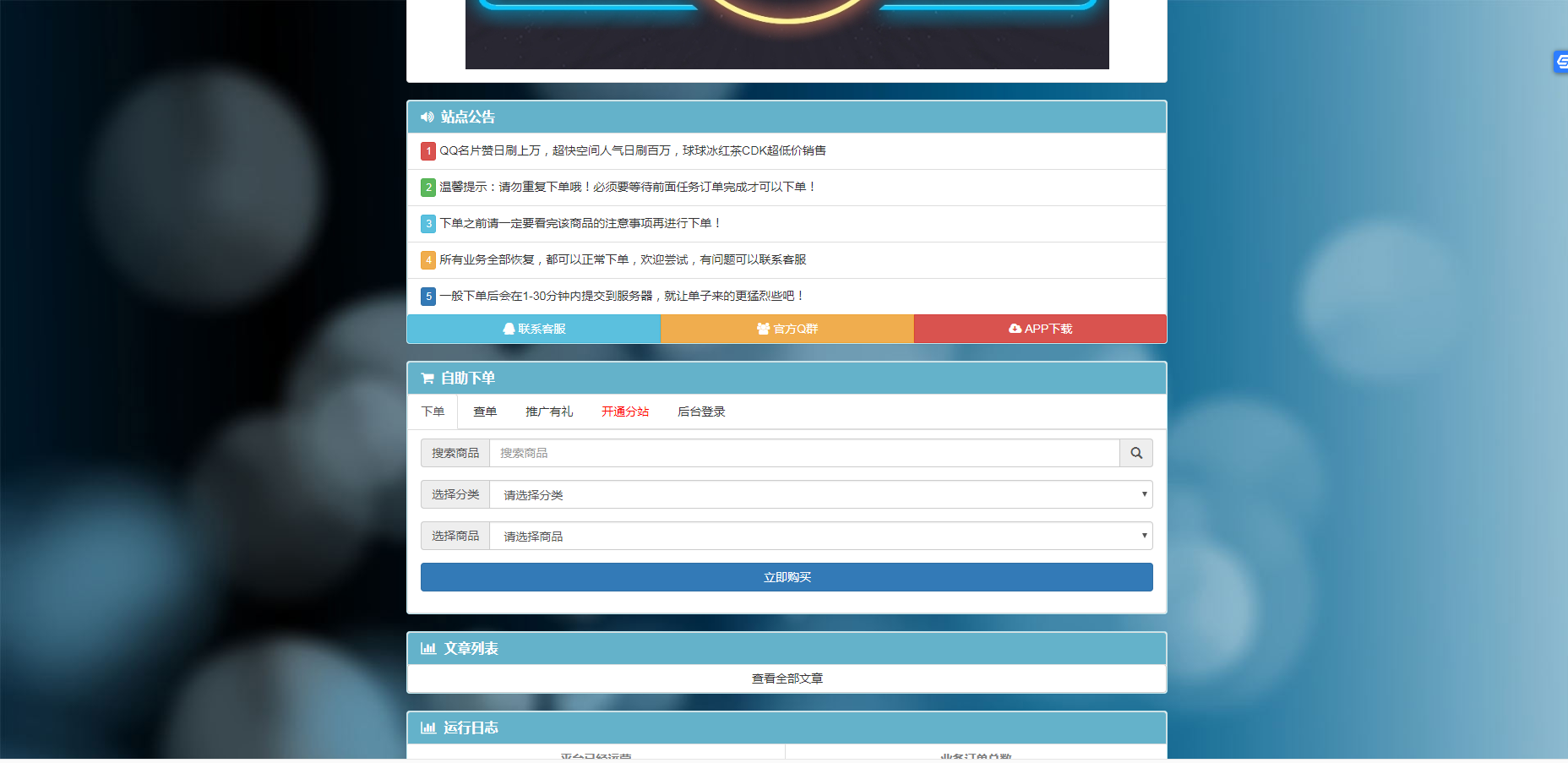Click blue number 5 announcement badge
The image size is (1568, 763).
click(428, 297)
